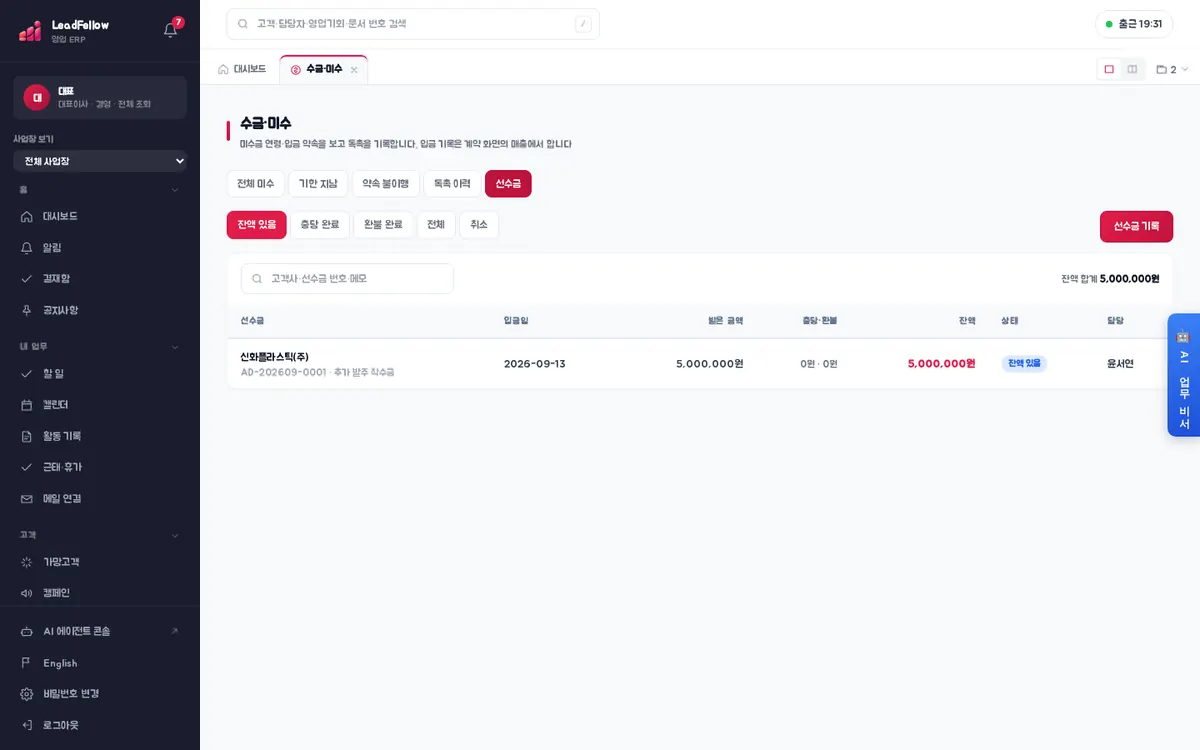Switch to the 대시보드 tab
The height and width of the screenshot is (750, 1200).
(242, 69)
